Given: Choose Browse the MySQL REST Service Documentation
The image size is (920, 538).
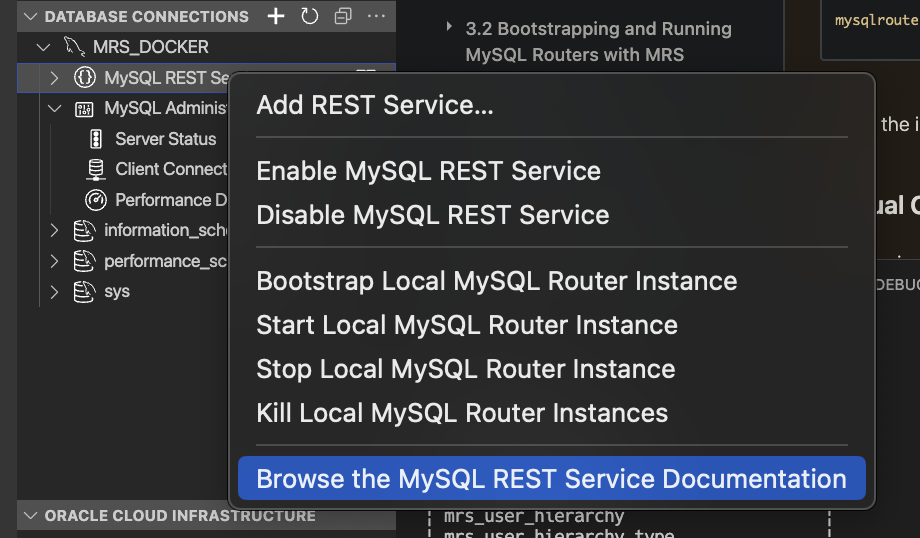Looking at the screenshot, I should tap(551, 479).
